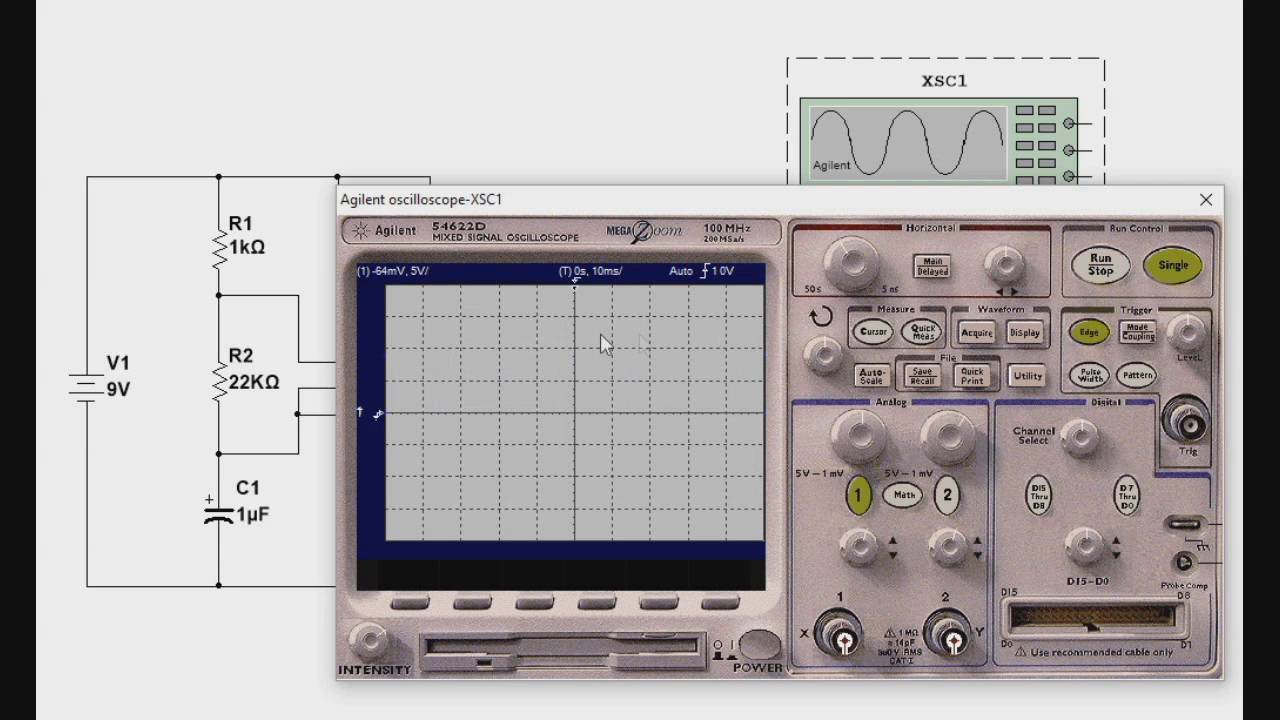The width and height of the screenshot is (1280, 720).
Task: Click the 'Auto' trigger mode readout
Action: click(681, 271)
